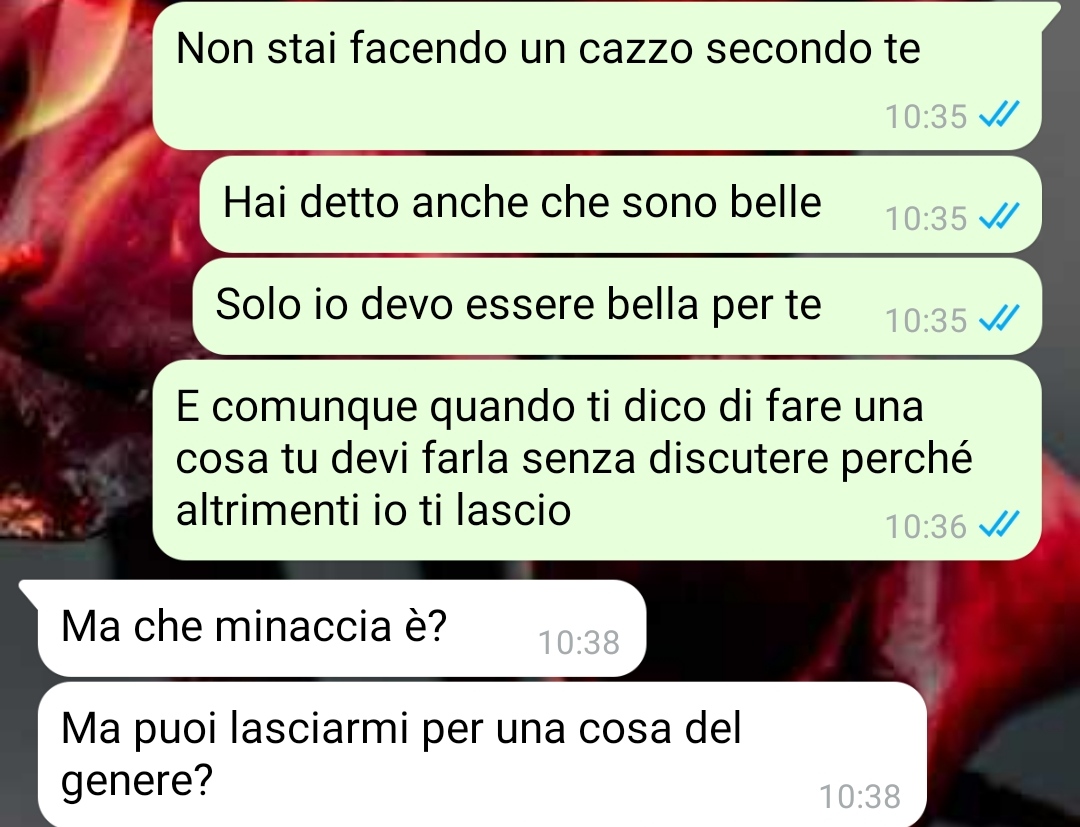Tap read ticks beside "Solo io devo essere bella"
Image resolution: width=1080 pixels, height=827 pixels.
[999, 318]
